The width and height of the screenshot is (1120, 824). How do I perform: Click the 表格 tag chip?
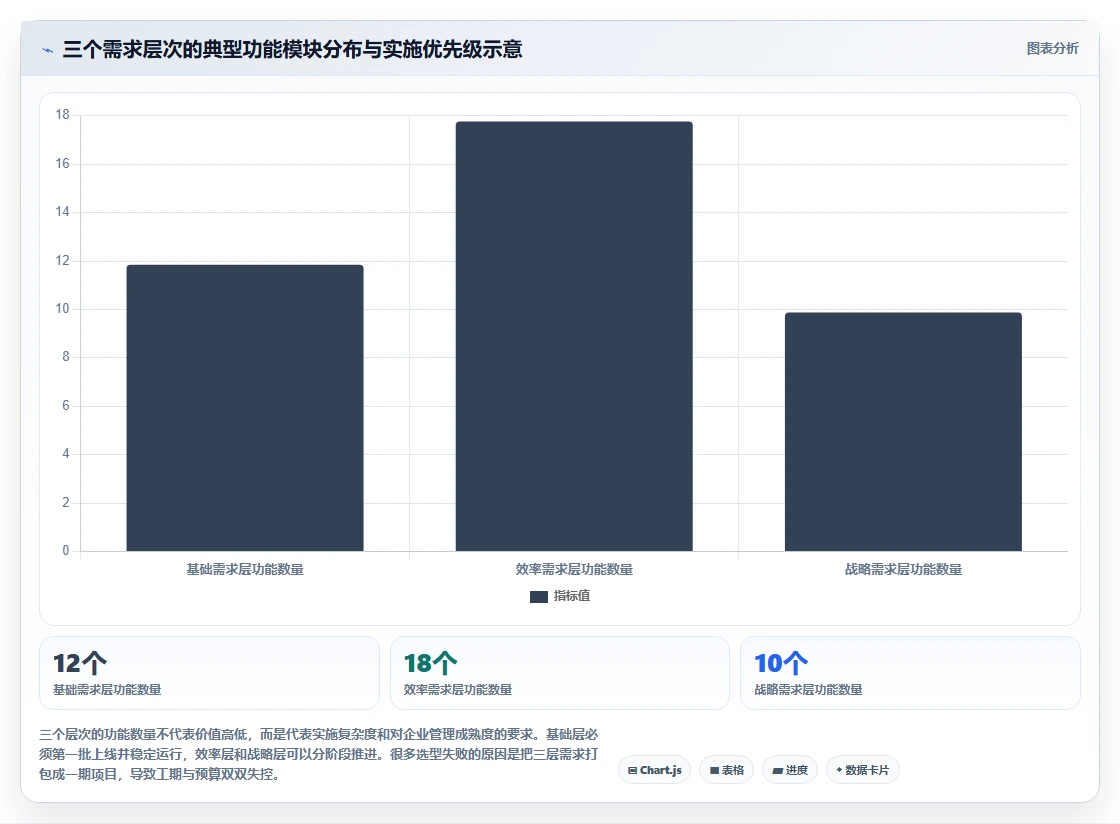[726, 770]
